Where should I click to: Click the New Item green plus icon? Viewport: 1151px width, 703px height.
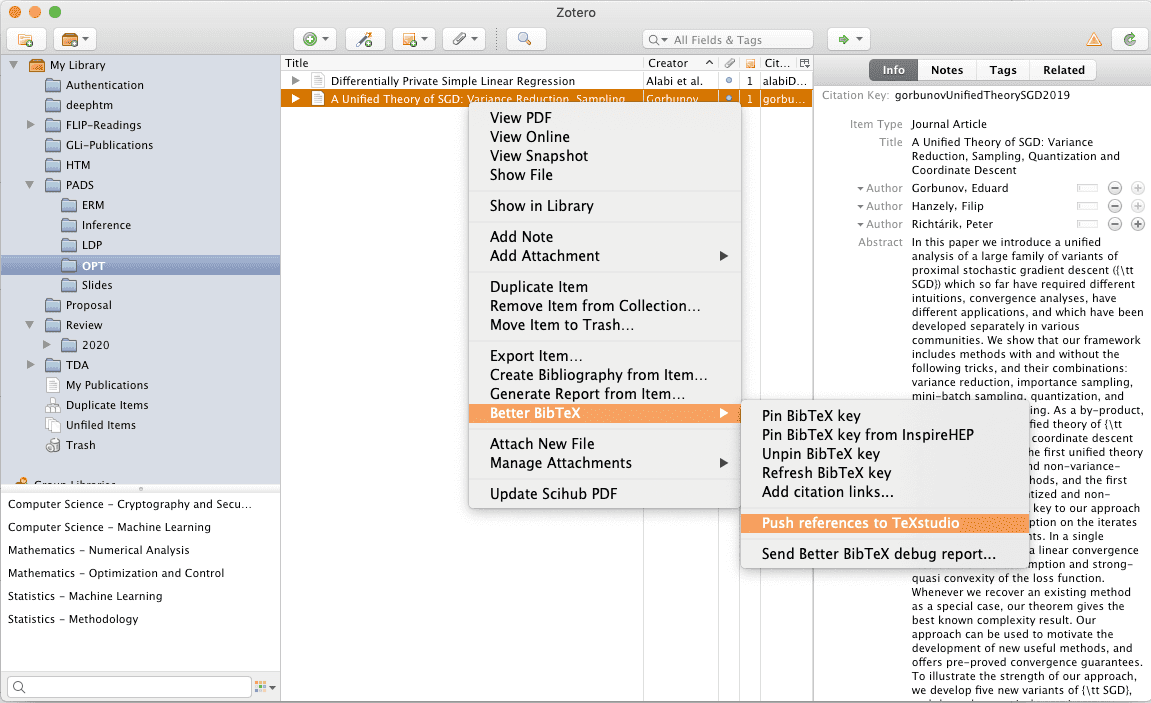tap(311, 39)
